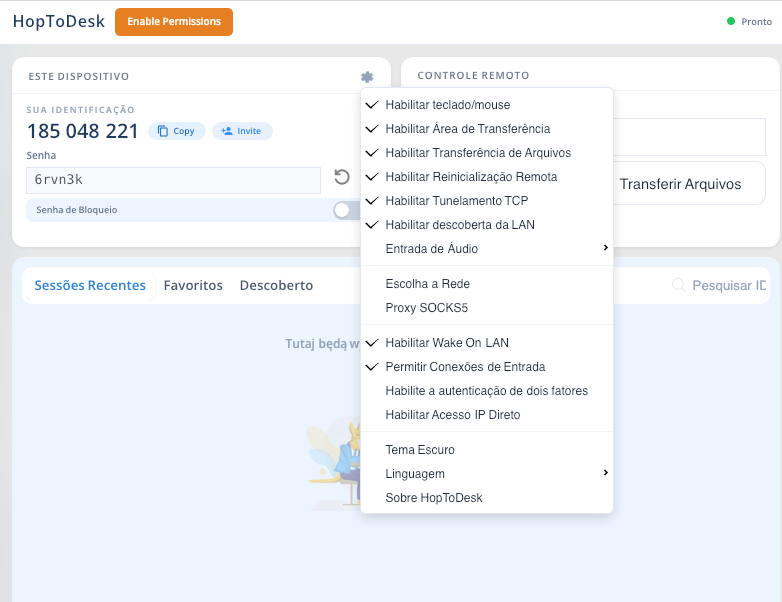The width and height of the screenshot is (782, 602).
Task: Open Escolha a Rede menu entry
Action: tap(487, 284)
